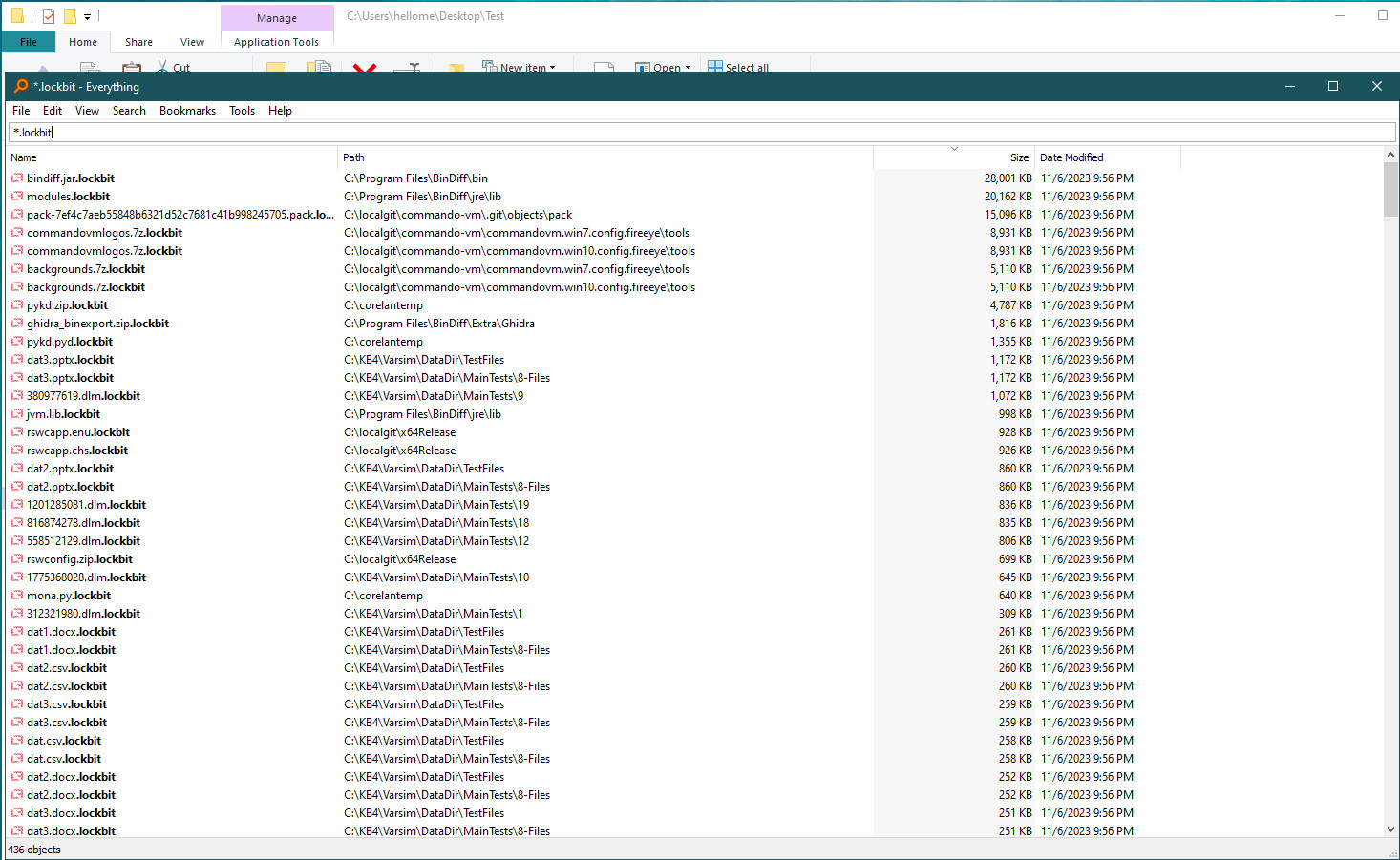This screenshot has height=860, width=1400.
Task: Click the red X Delete icon in ribbon
Action: (x=364, y=67)
